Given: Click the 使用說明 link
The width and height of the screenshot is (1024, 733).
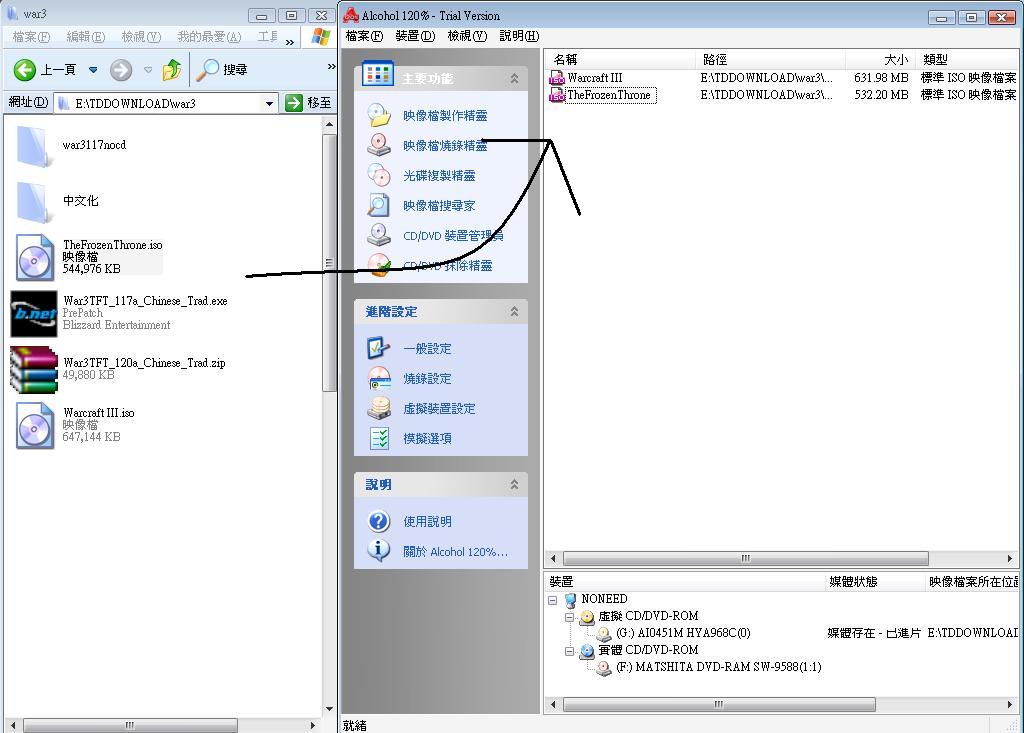Looking at the screenshot, I should (428, 521).
